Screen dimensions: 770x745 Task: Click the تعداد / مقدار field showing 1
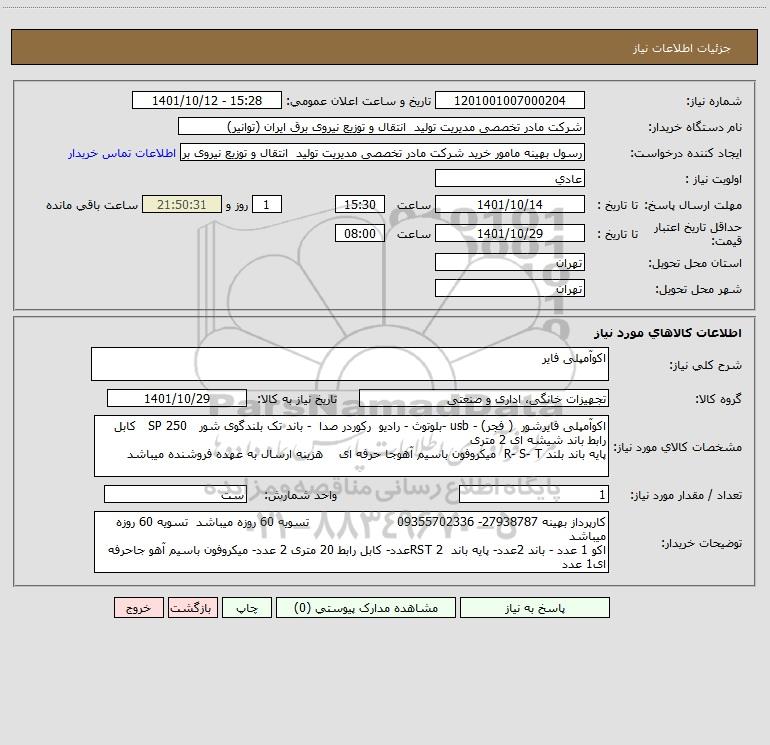(534, 495)
